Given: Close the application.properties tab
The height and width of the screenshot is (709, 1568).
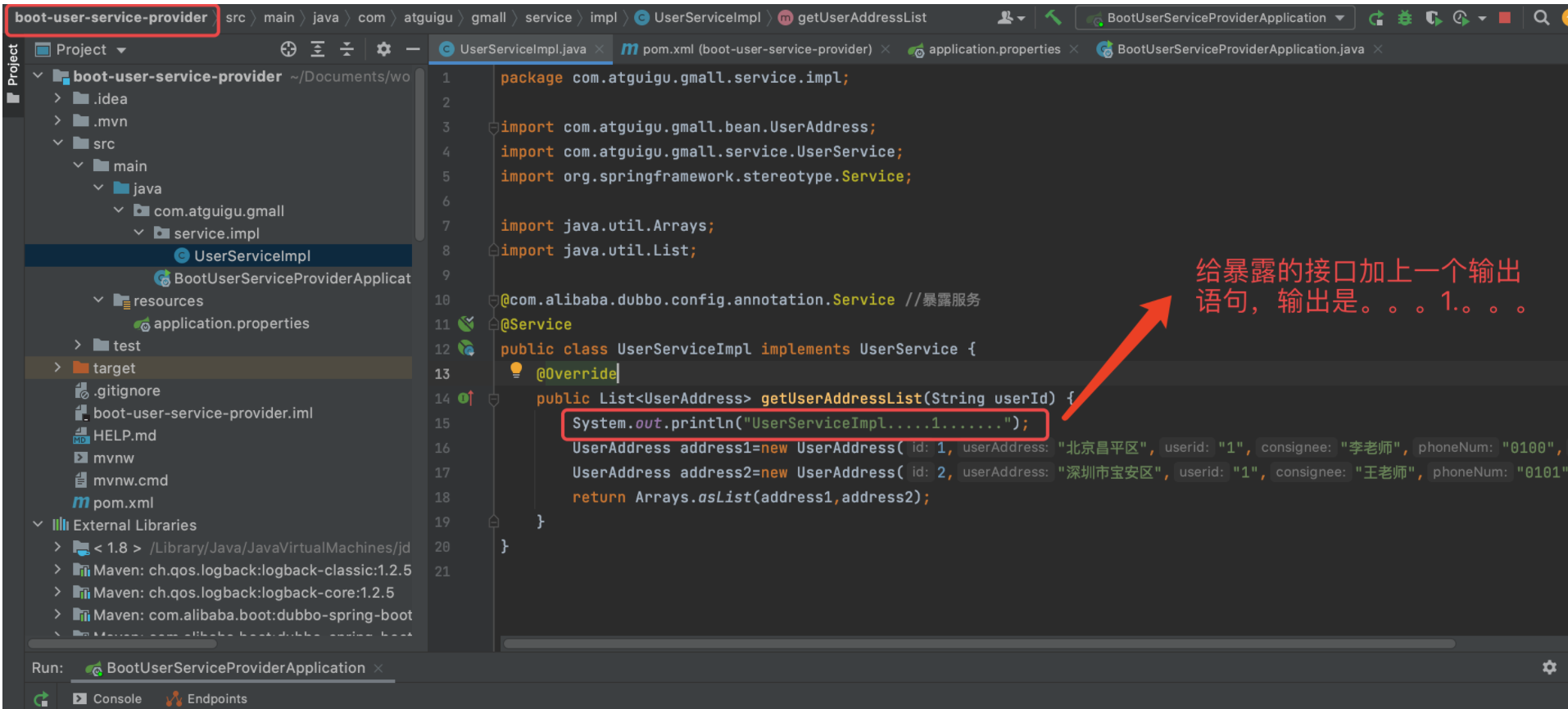Looking at the screenshot, I should [1074, 49].
